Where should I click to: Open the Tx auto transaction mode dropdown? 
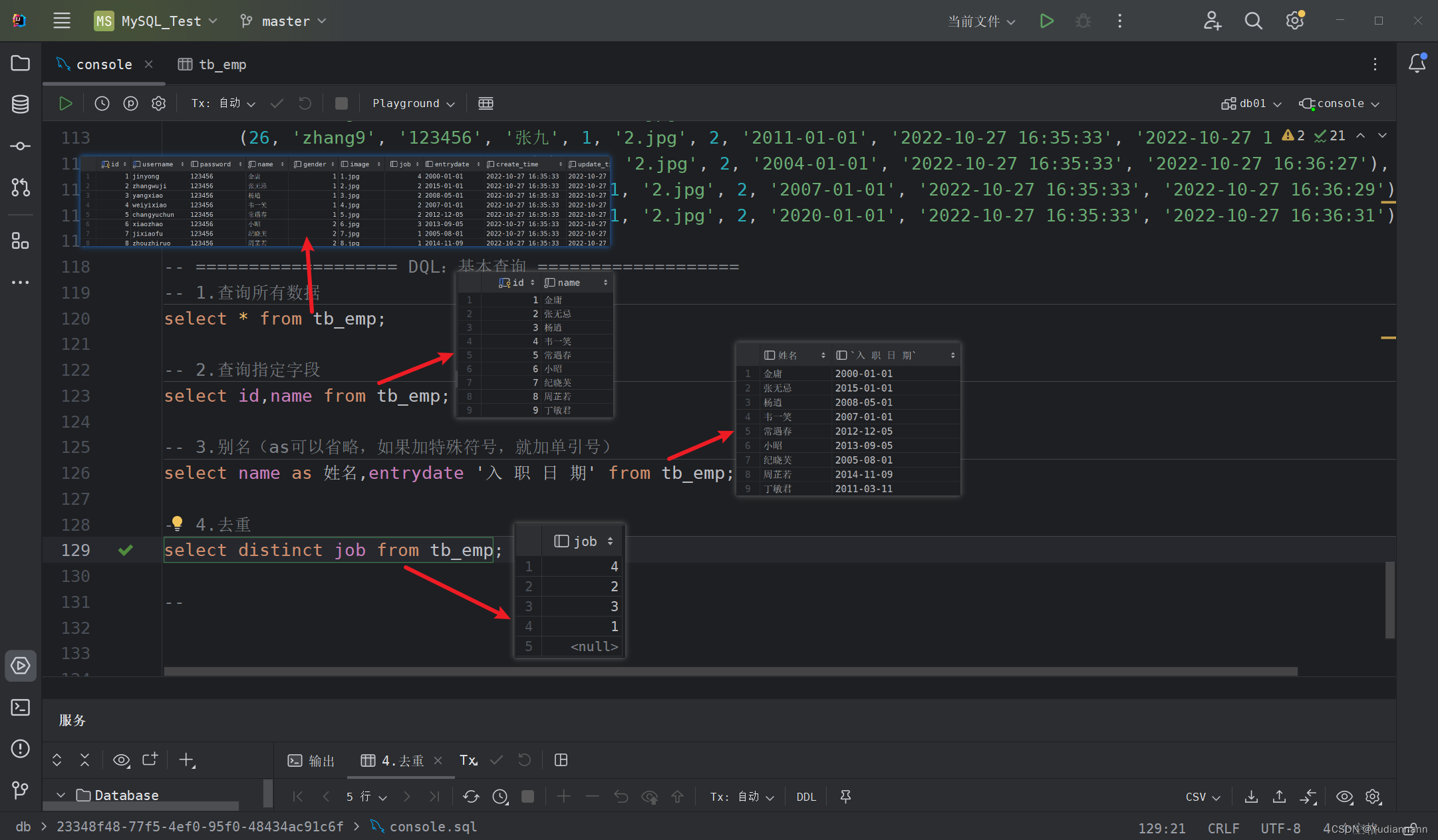223,103
